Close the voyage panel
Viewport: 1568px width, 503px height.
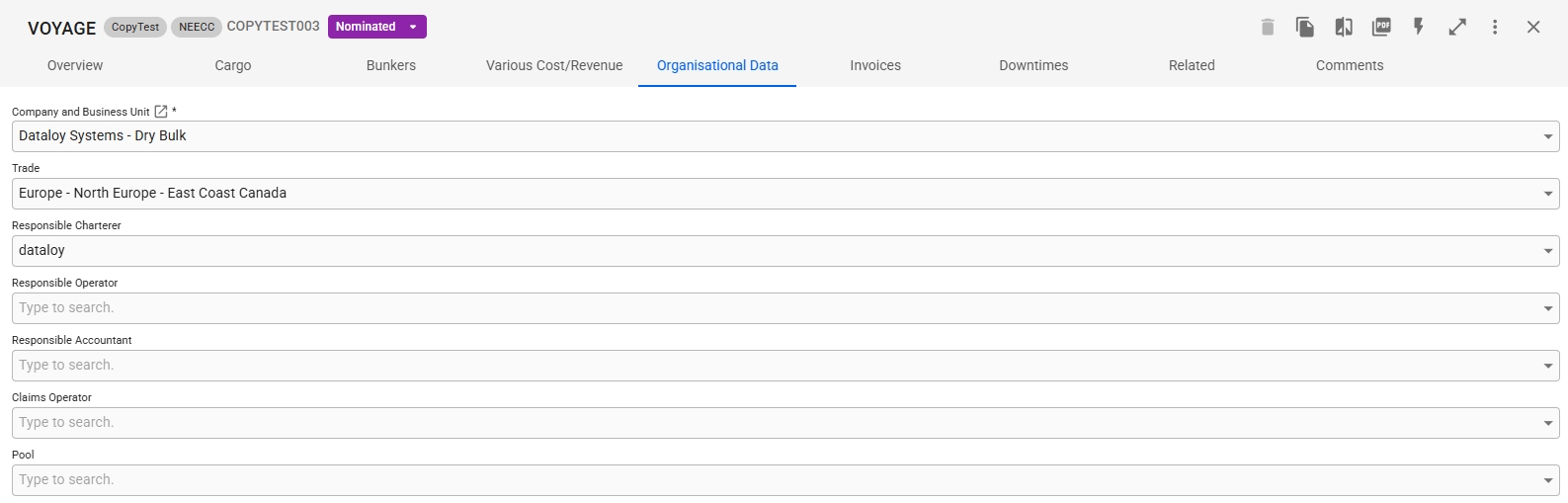click(x=1533, y=27)
